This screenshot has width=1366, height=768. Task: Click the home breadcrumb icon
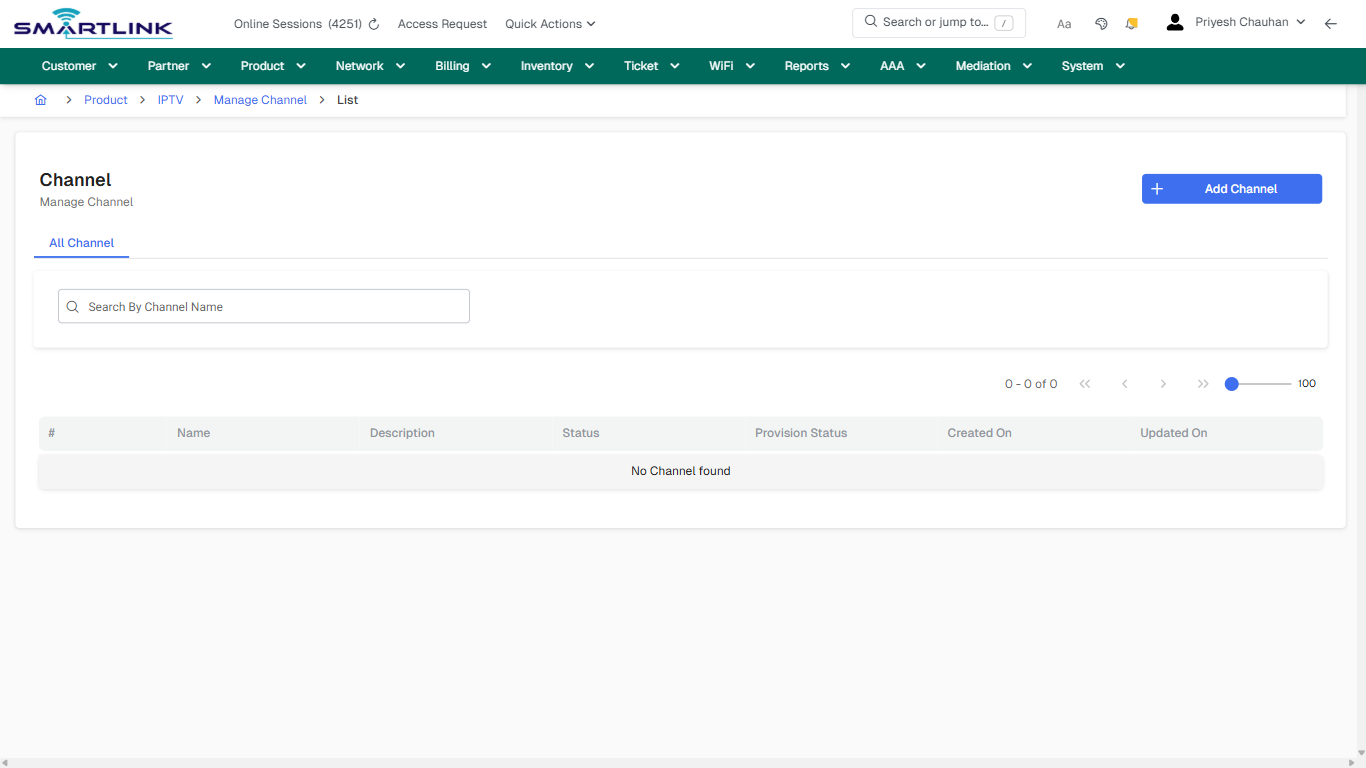point(40,99)
